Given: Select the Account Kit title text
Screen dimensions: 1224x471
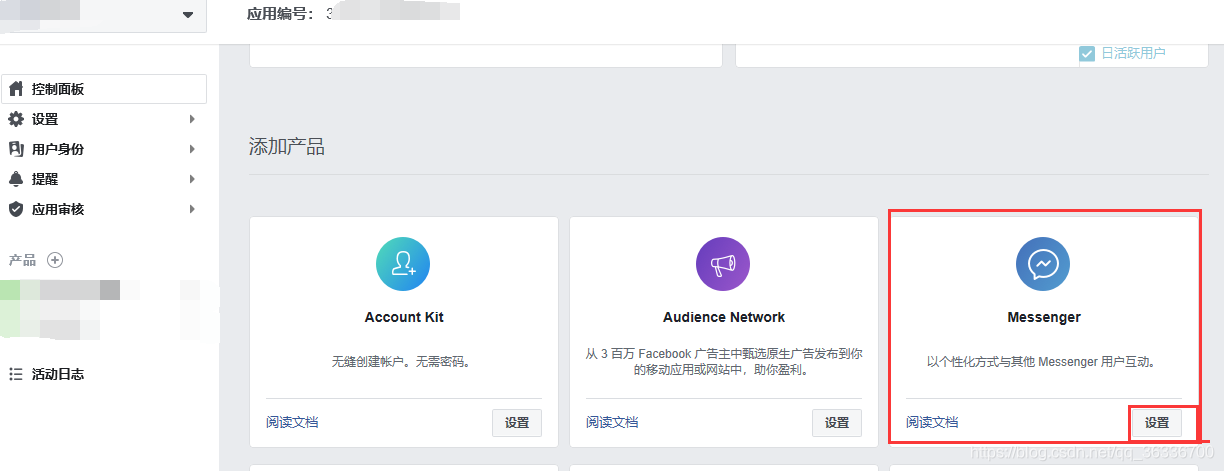Looking at the screenshot, I should pos(404,317).
